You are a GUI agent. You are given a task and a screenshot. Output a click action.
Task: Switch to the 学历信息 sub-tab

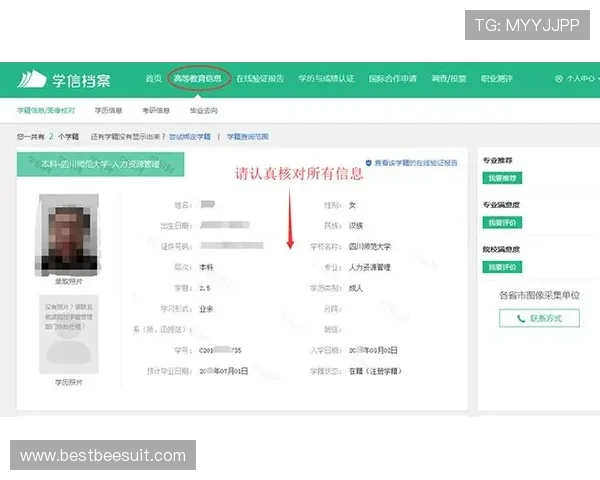coord(108,110)
